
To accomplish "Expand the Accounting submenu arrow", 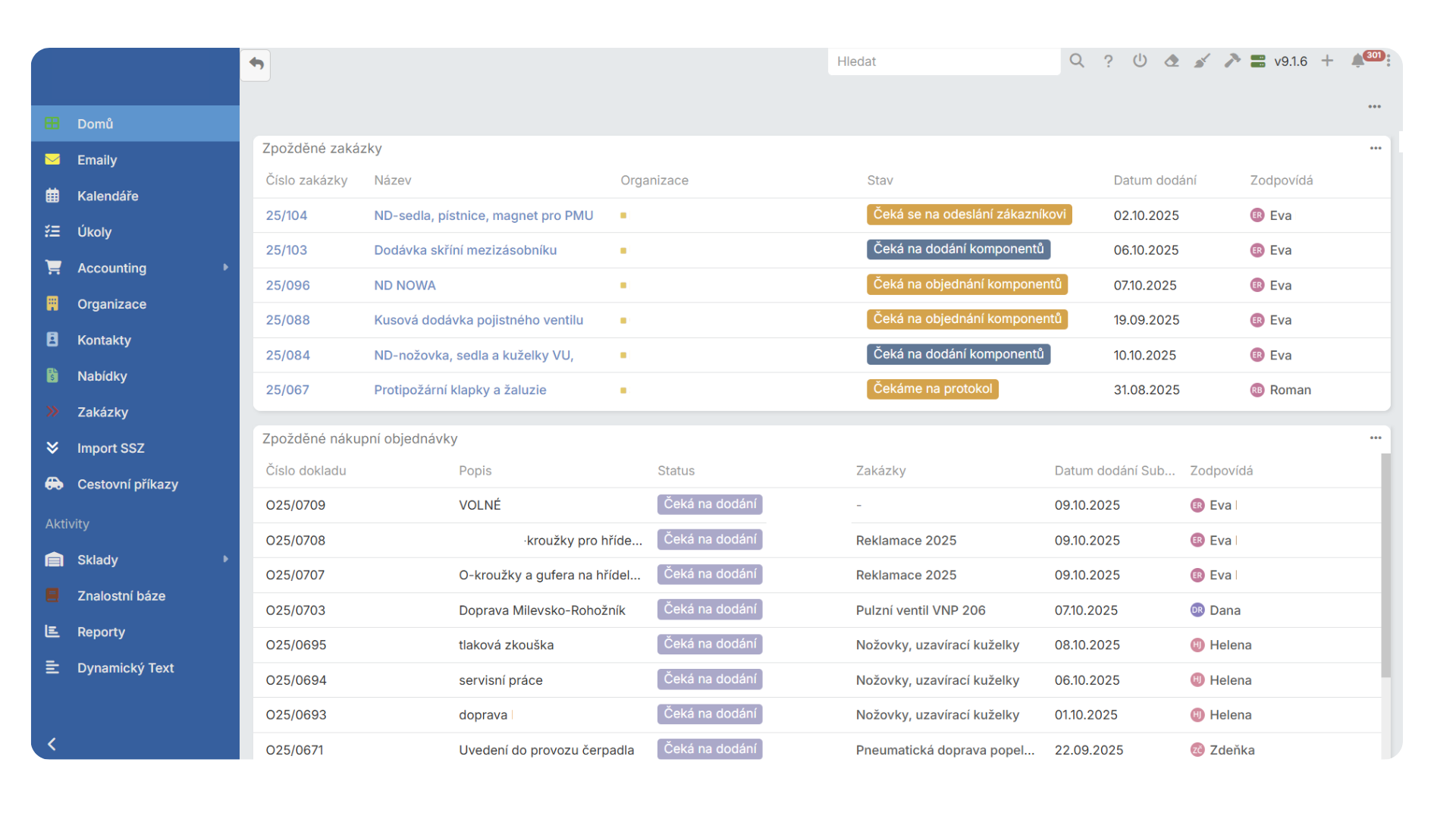I will (x=225, y=268).
